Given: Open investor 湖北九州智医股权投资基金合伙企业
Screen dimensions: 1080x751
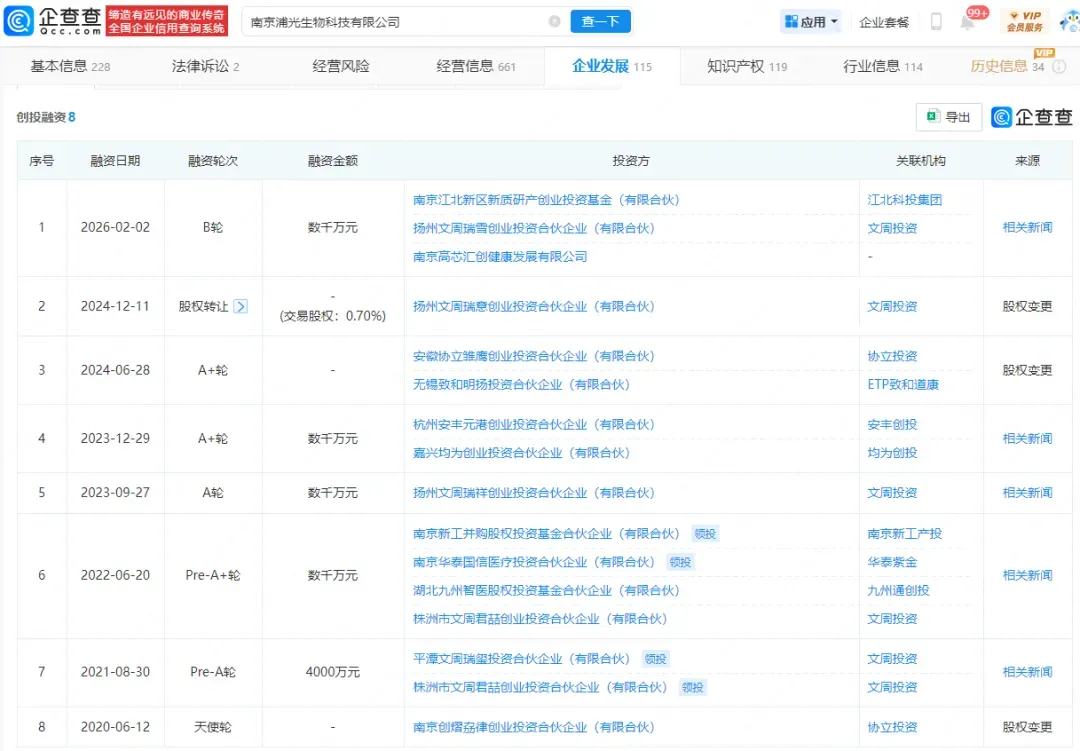Looking at the screenshot, I should tap(546, 590).
